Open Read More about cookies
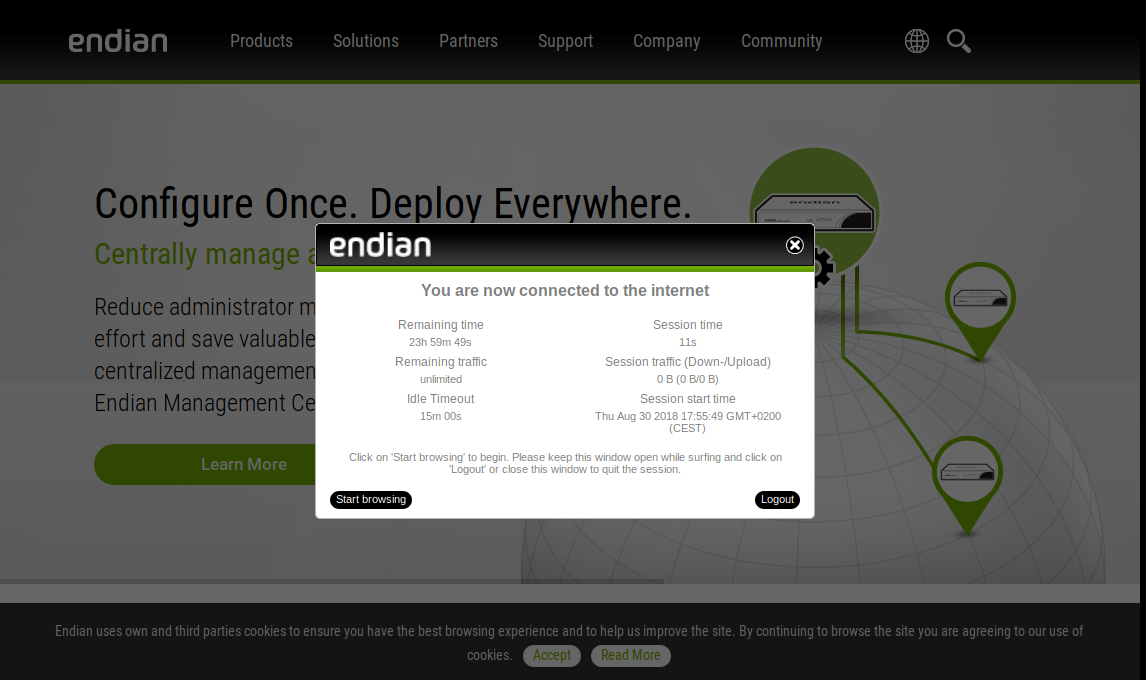The height and width of the screenshot is (680, 1146). (631, 655)
